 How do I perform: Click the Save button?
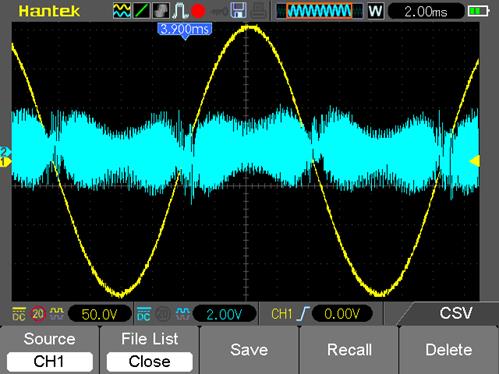pyautogui.click(x=249, y=350)
